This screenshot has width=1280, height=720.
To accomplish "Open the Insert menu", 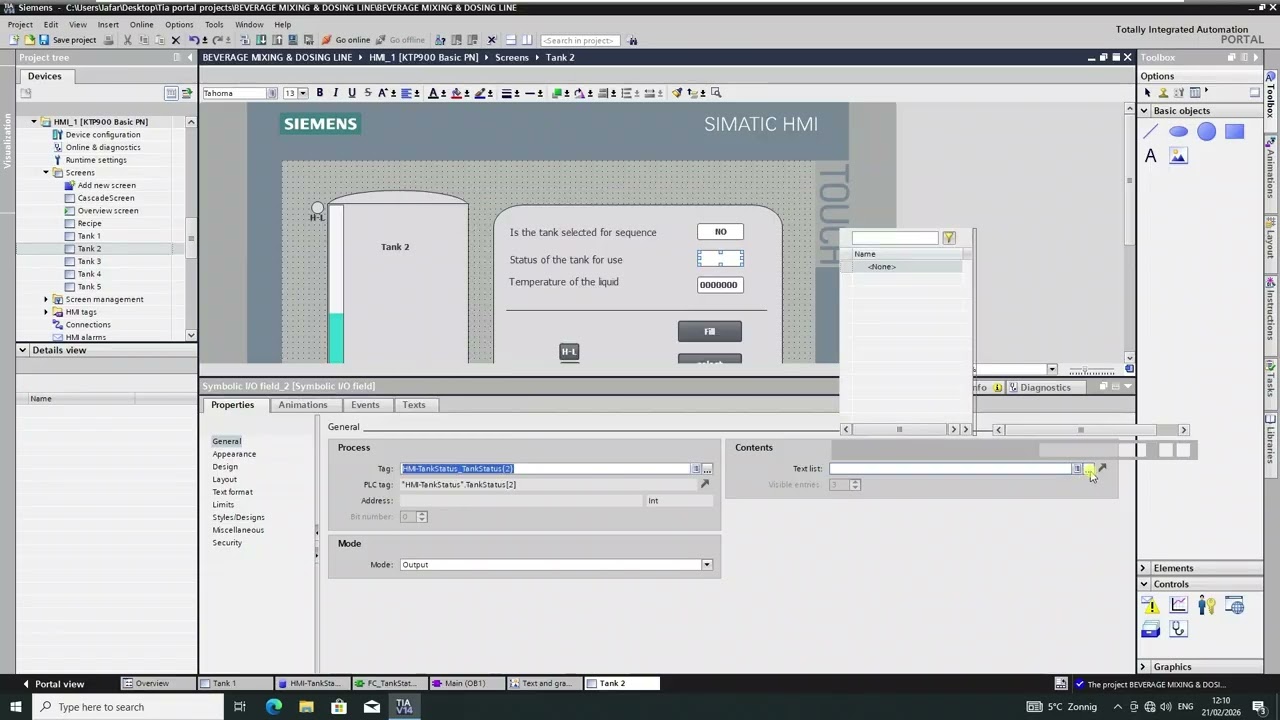I will pos(108,25).
